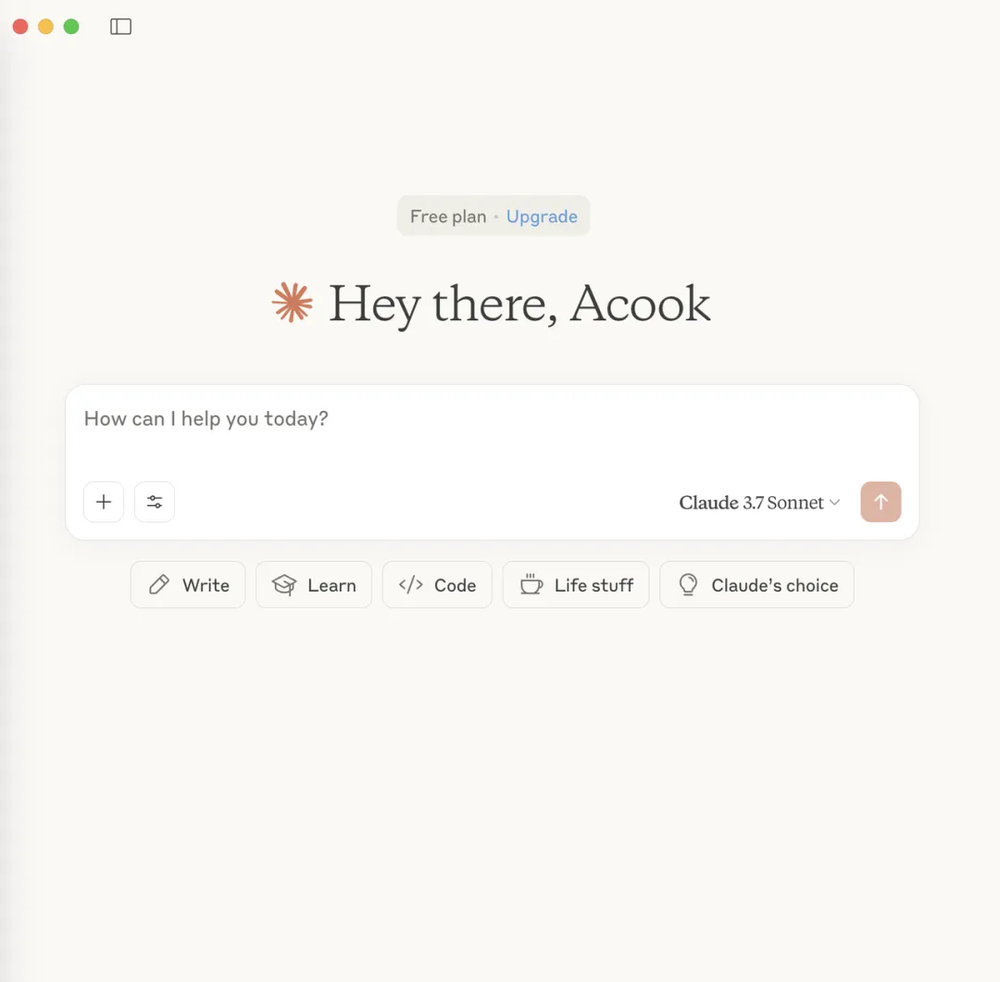Choose the Claude's choice suggestion
1000x982 pixels.
756,585
